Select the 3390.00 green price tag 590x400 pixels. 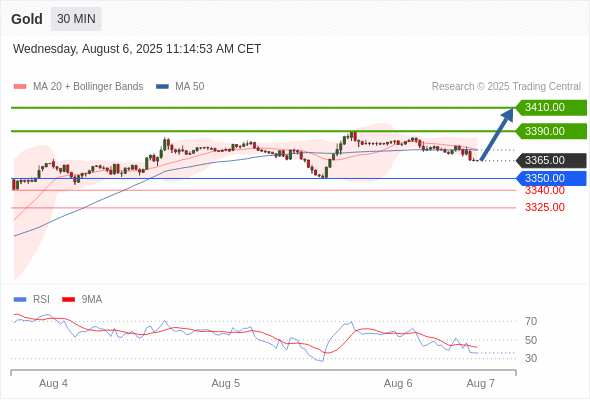click(551, 131)
